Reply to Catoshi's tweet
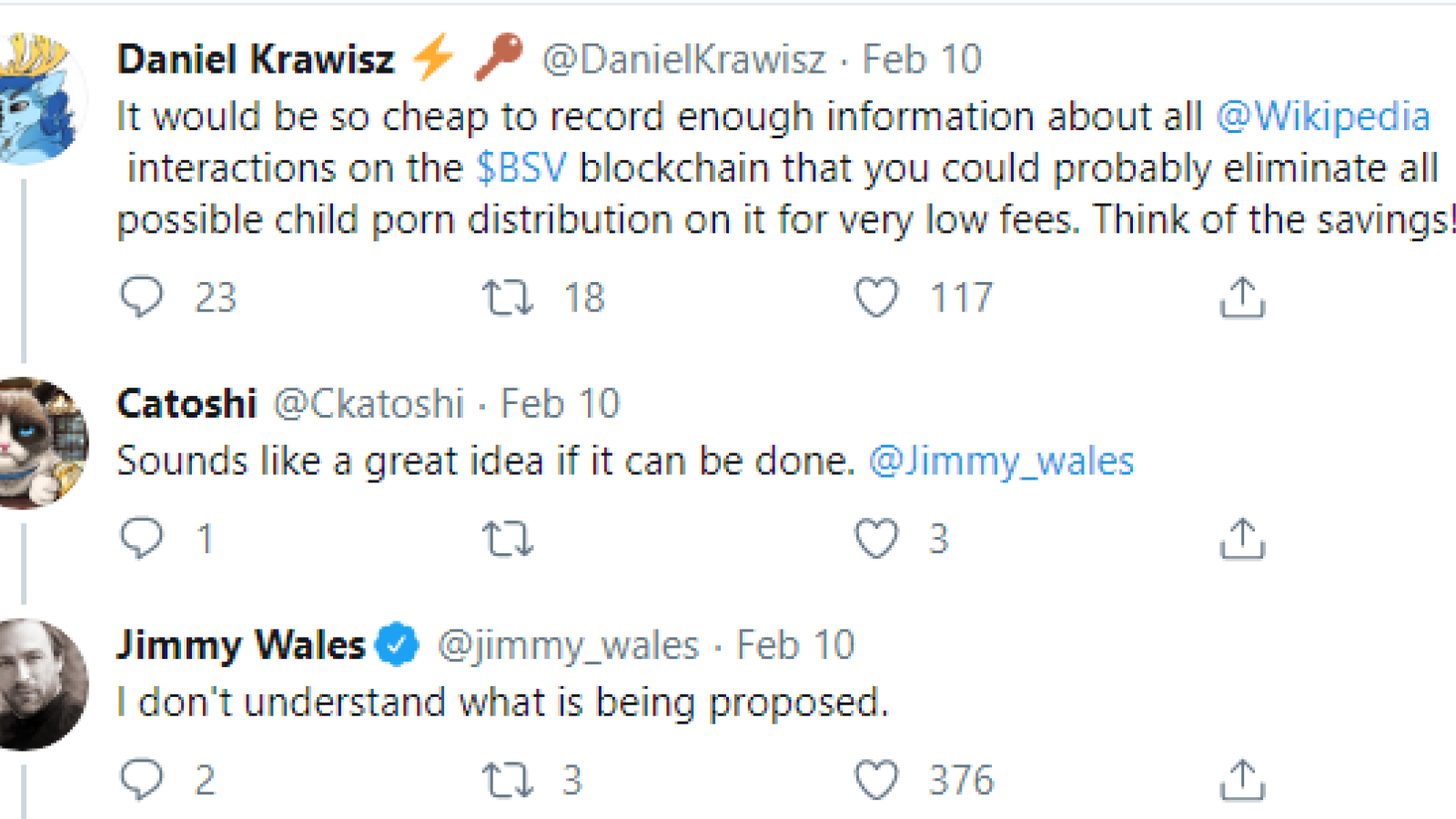 pos(142,538)
